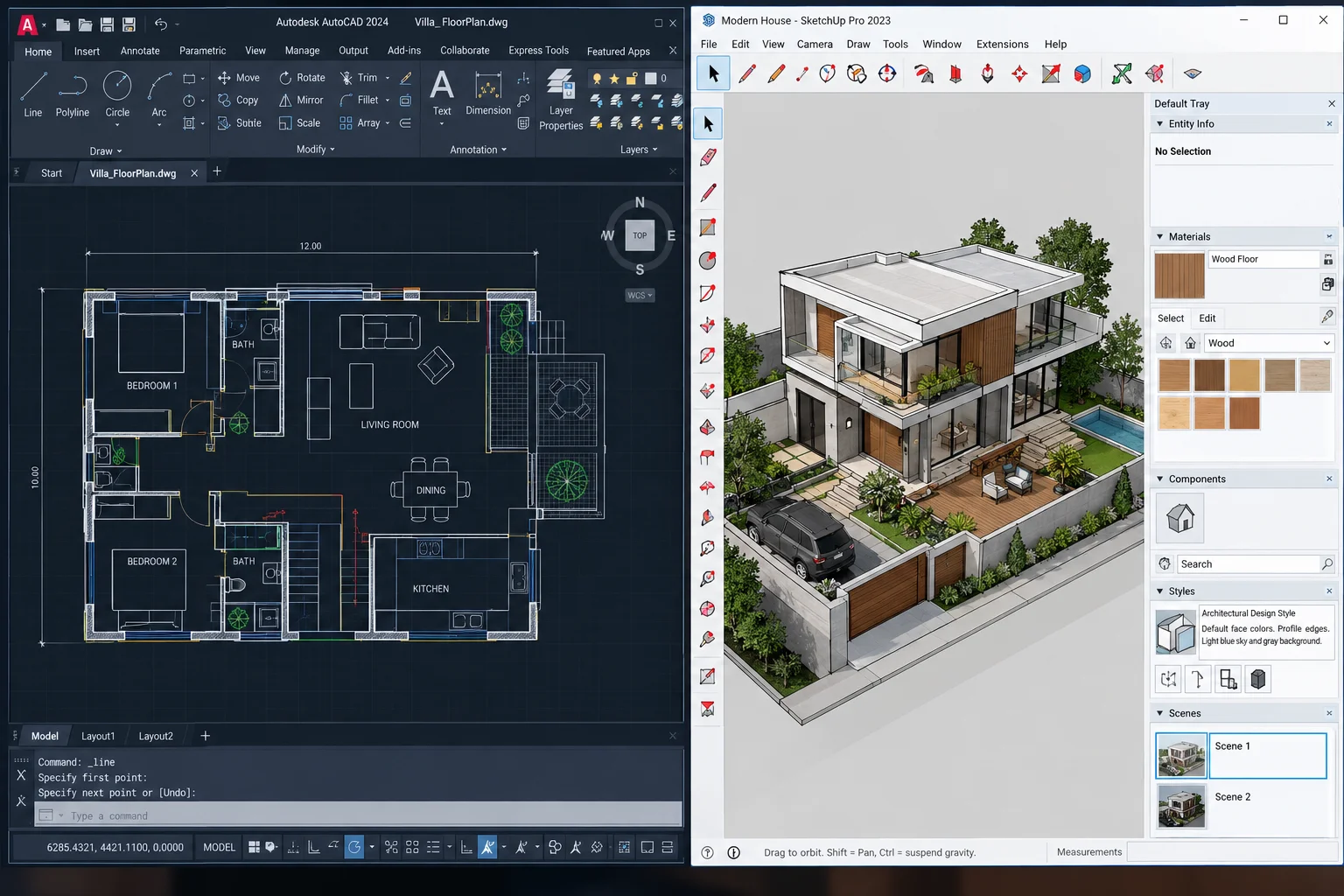1344x896 pixels.
Task: Toggle clean screen icon in AutoCAD status bar
Action: click(647, 847)
